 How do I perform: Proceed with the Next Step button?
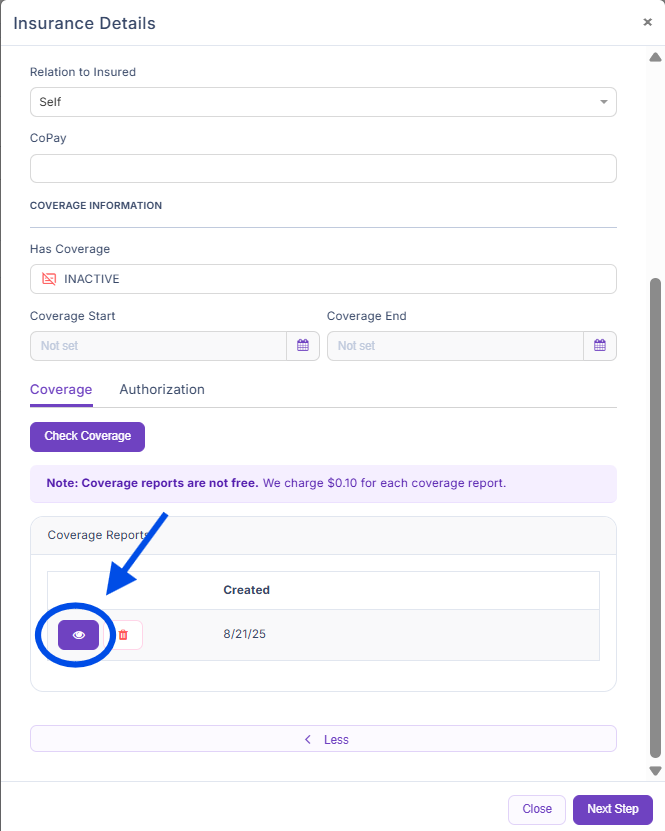pos(612,809)
